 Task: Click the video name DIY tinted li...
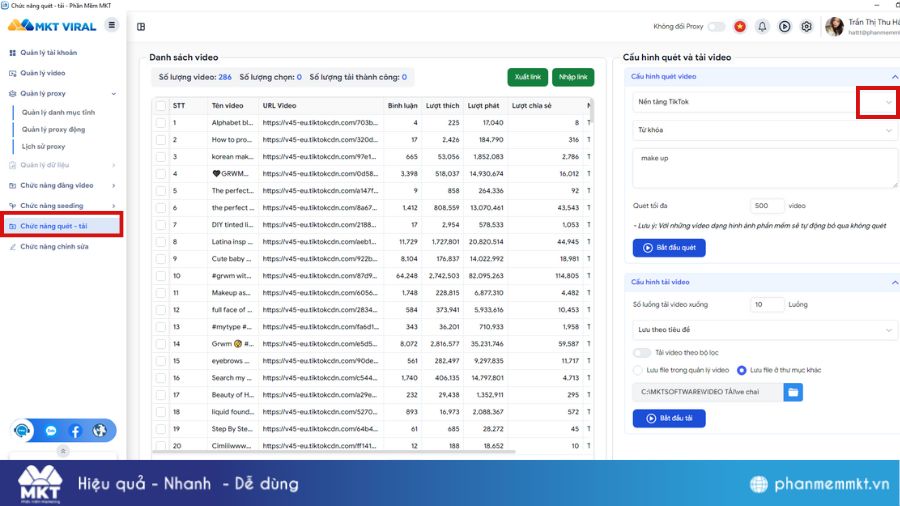click(232, 225)
